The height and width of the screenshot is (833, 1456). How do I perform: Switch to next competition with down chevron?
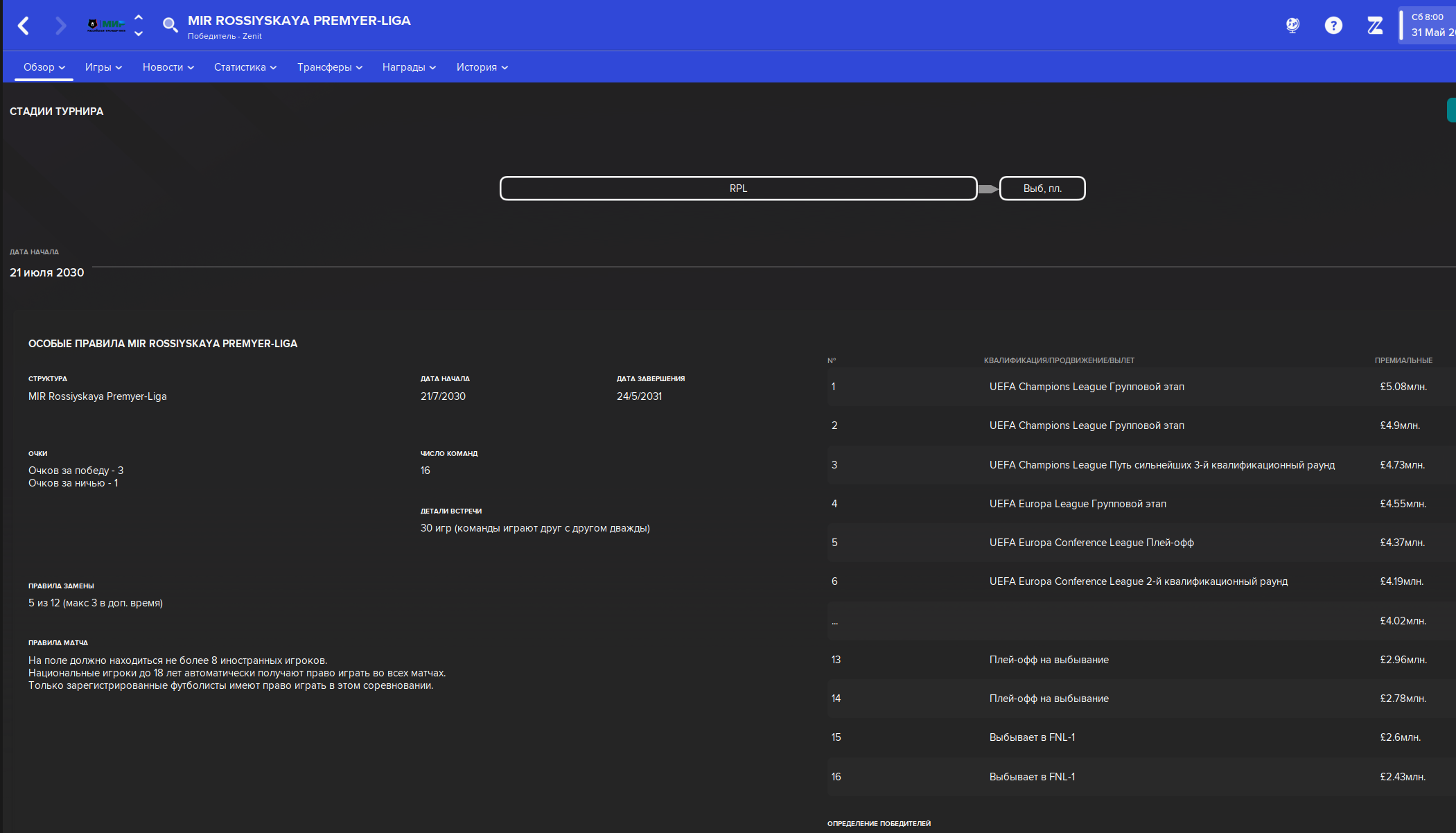point(139,33)
